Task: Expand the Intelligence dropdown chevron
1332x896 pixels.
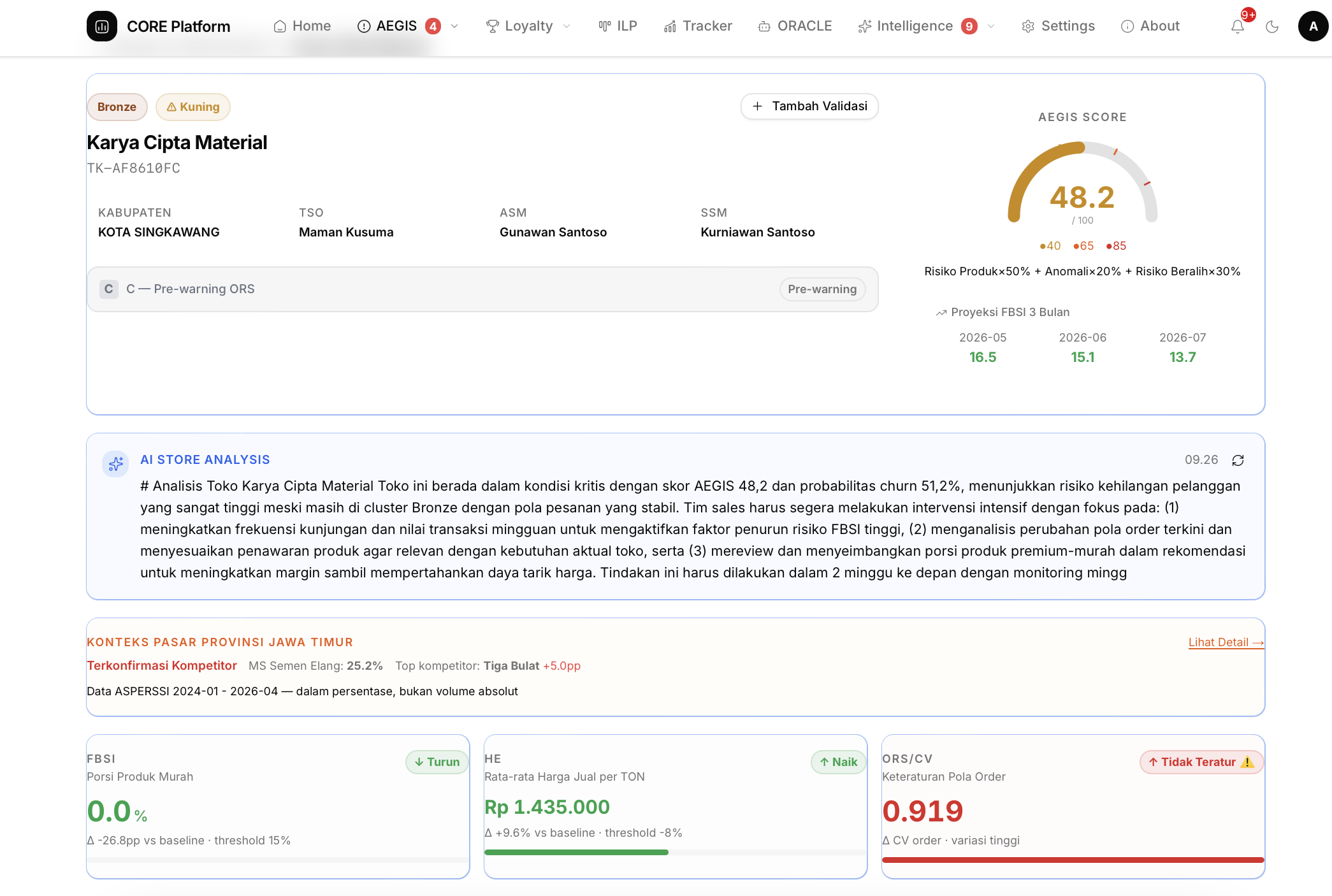Action: [991, 26]
